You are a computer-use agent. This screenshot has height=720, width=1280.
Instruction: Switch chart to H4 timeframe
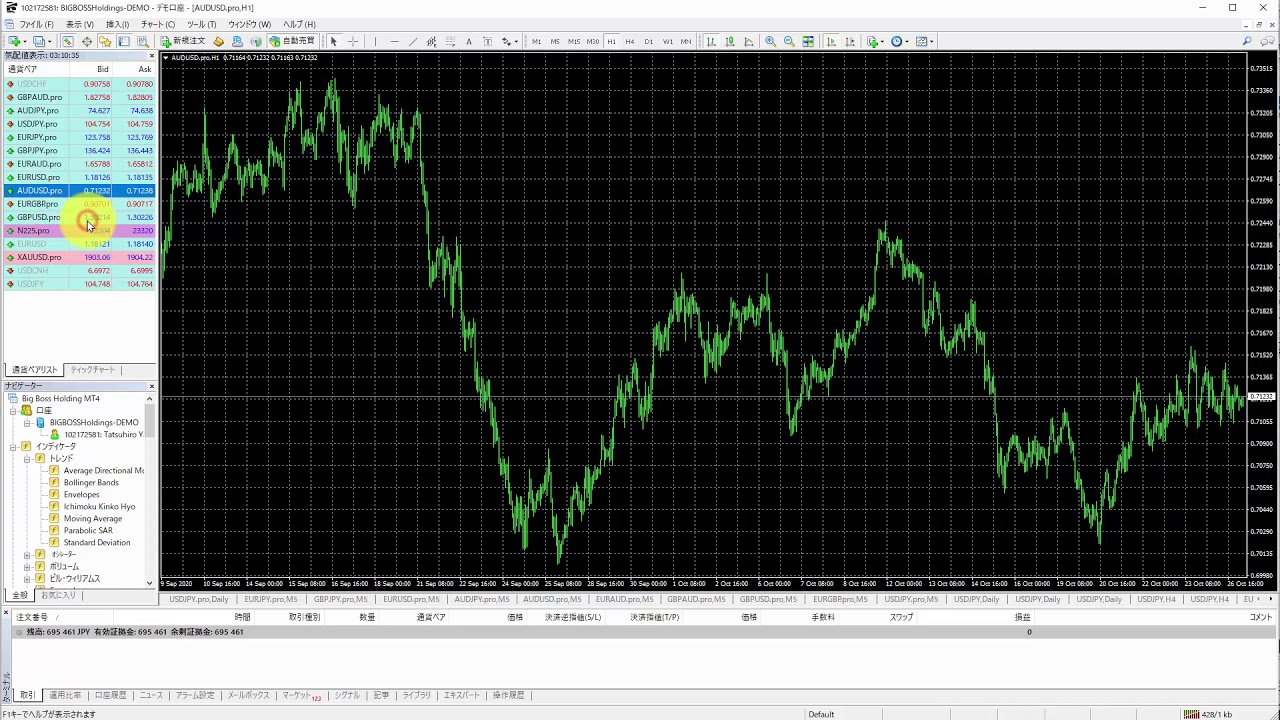(630, 41)
